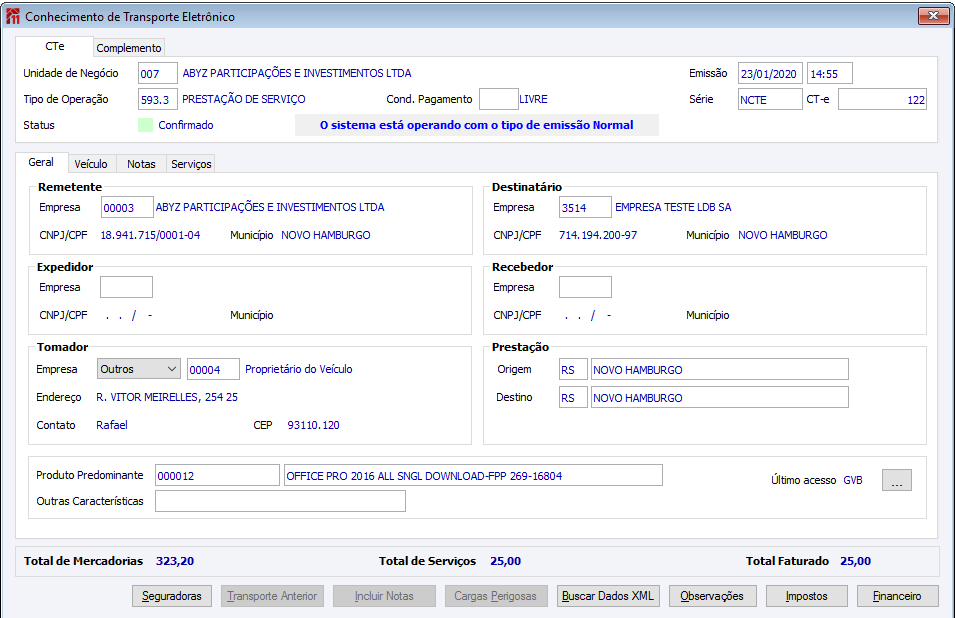This screenshot has height=618, width=955.
Task: Close the Conhecimento de Transporte window
Action: [x=933, y=16]
